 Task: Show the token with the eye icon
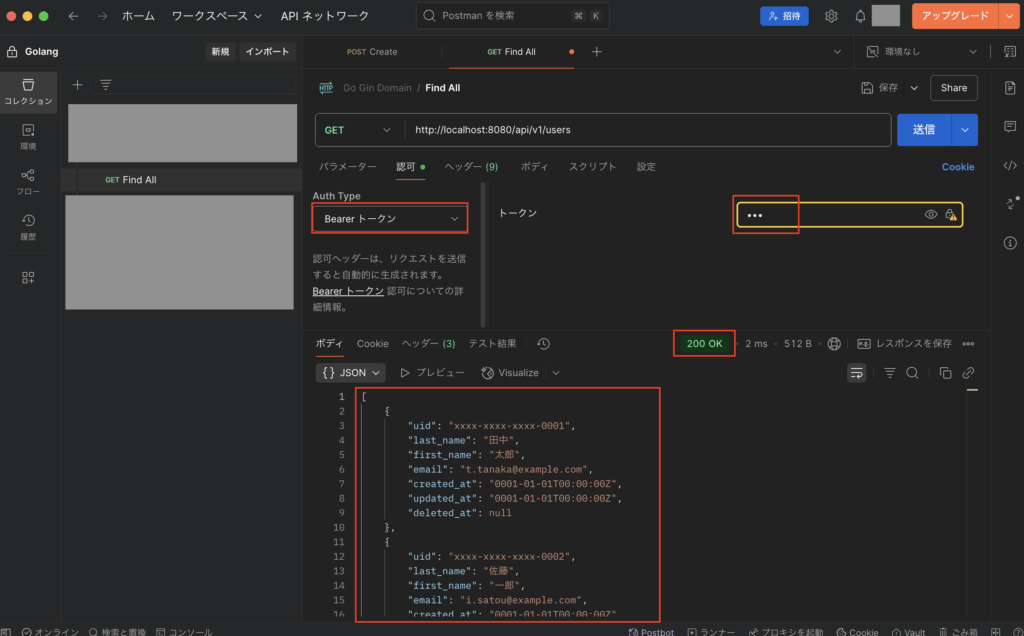(931, 215)
